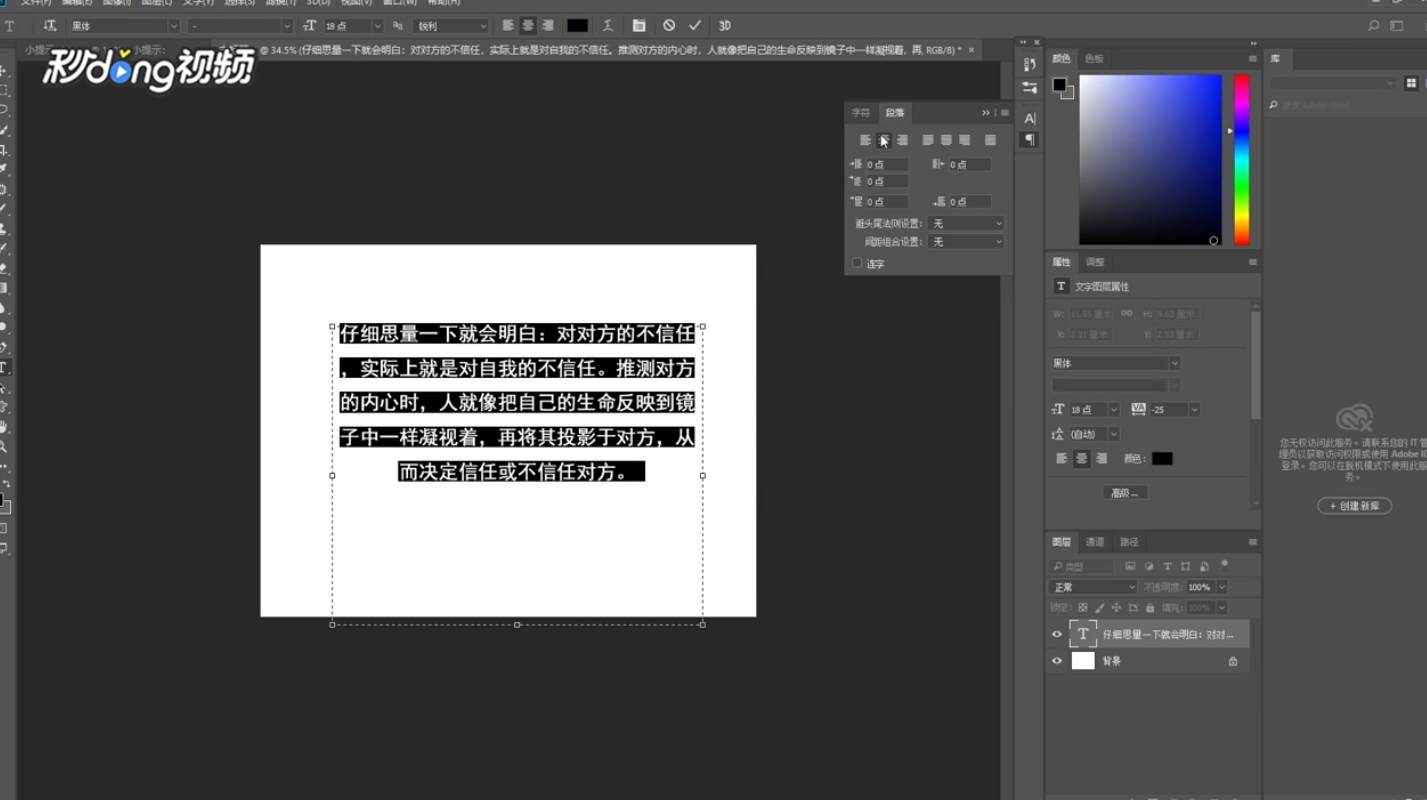Viewport: 1427px width, 800px height.
Task: Switch to the 路径 tab
Action: pyautogui.click(x=1130, y=542)
